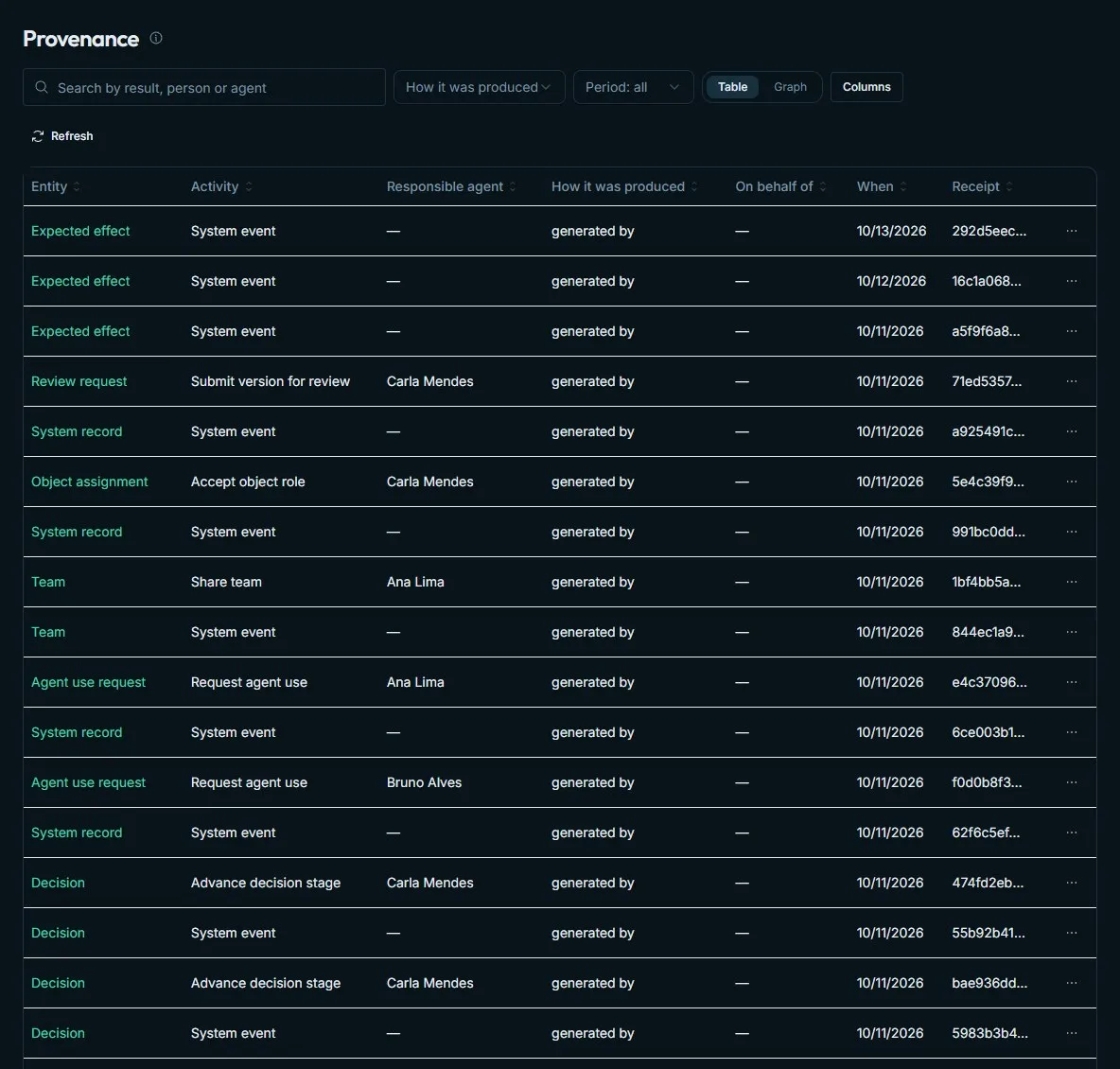The height and width of the screenshot is (1069, 1120).
Task: Open row menu for receipt e4c37096
Action: (1072, 682)
